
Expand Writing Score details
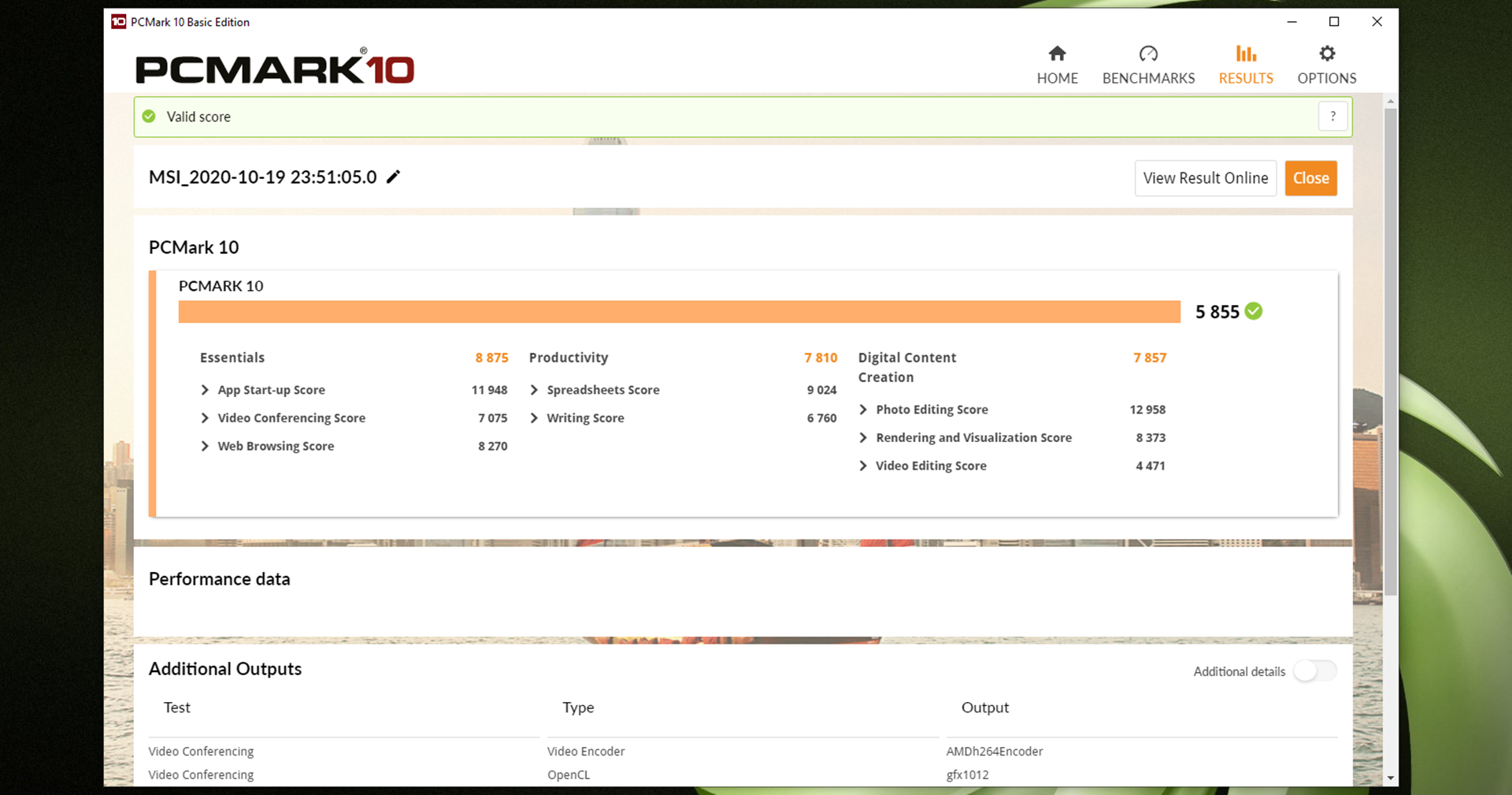point(534,418)
